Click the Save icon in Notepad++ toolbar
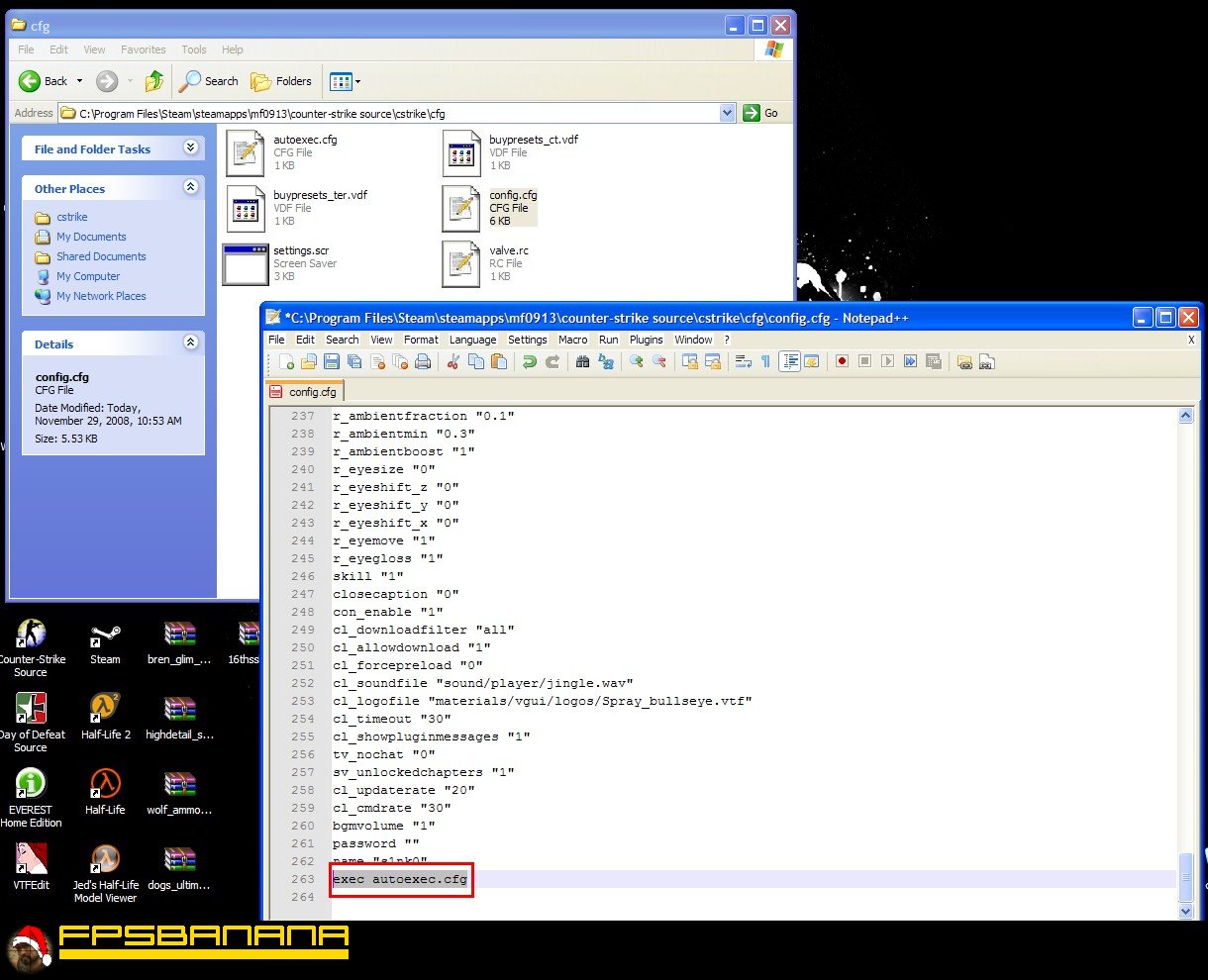Viewport: 1208px width, 980px height. [x=332, y=362]
